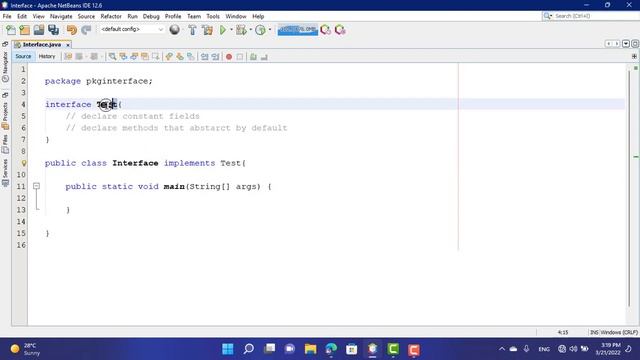The height and width of the screenshot is (360, 640).
Task: Open Run Project dropdown arrow
Action: [x=231, y=30]
